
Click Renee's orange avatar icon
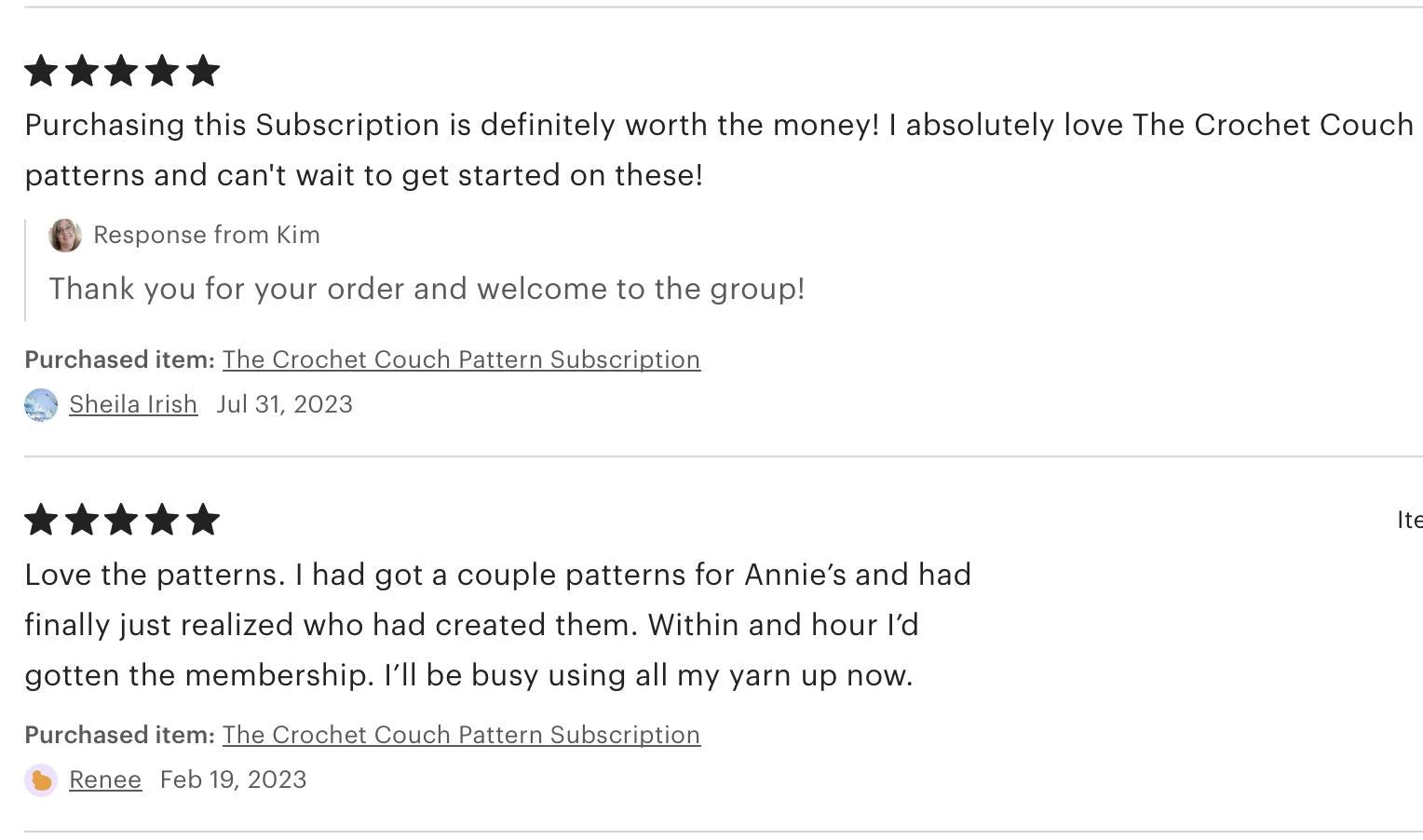coord(41,780)
